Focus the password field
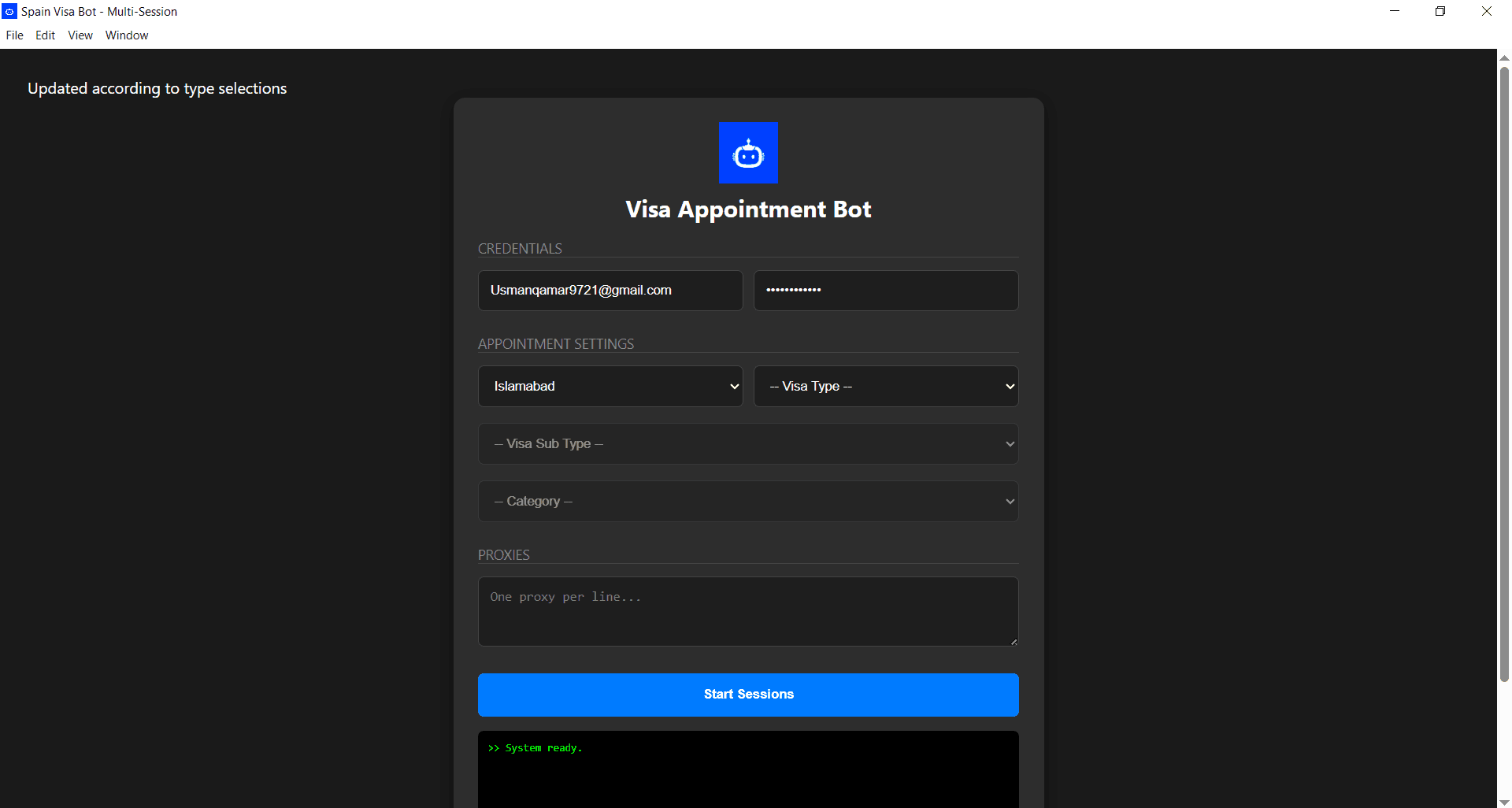Screen dimensions: 1512x808 point(886,291)
